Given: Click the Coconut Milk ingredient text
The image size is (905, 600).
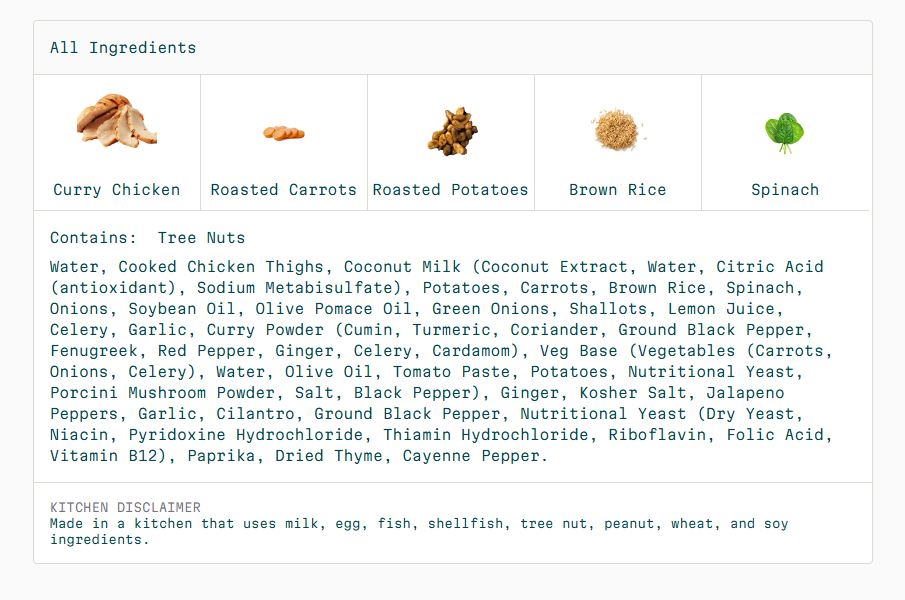Looking at the screenshot, I should coord(402,267).
